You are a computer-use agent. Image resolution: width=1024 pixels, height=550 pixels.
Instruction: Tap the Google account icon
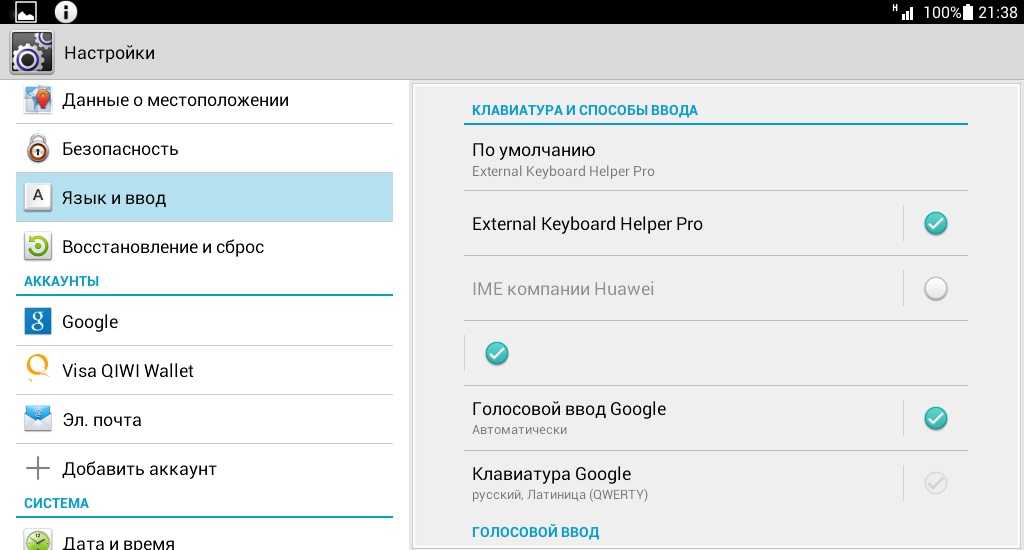pyautogui.click(x=38, y=321)
